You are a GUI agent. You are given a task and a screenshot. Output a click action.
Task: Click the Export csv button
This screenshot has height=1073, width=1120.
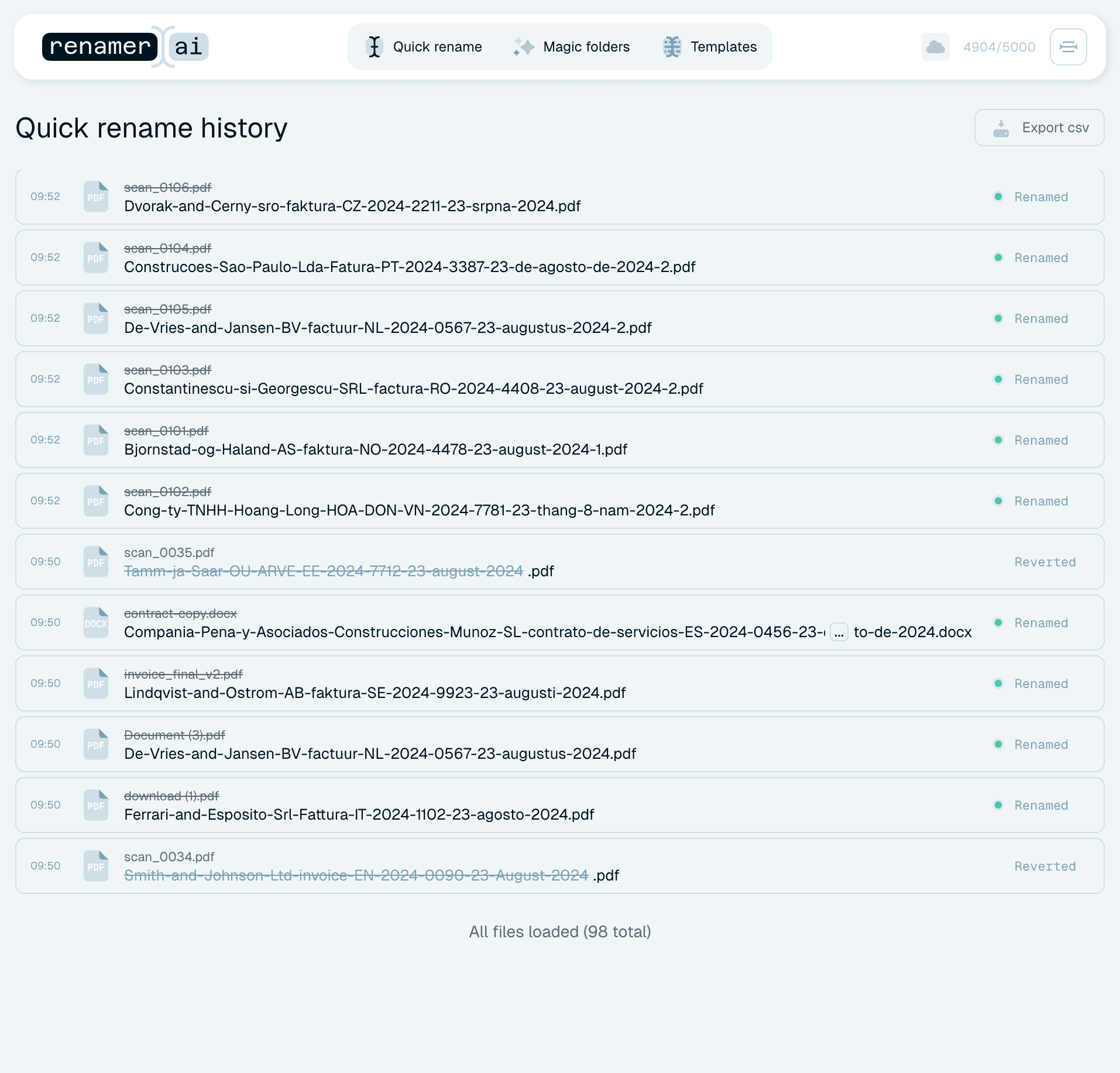tap(1039, 128)
